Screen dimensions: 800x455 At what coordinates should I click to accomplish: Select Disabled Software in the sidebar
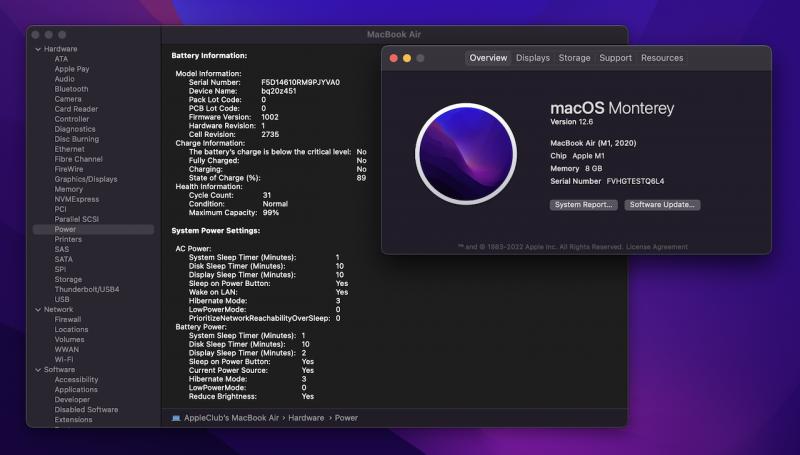click(86, 410)
